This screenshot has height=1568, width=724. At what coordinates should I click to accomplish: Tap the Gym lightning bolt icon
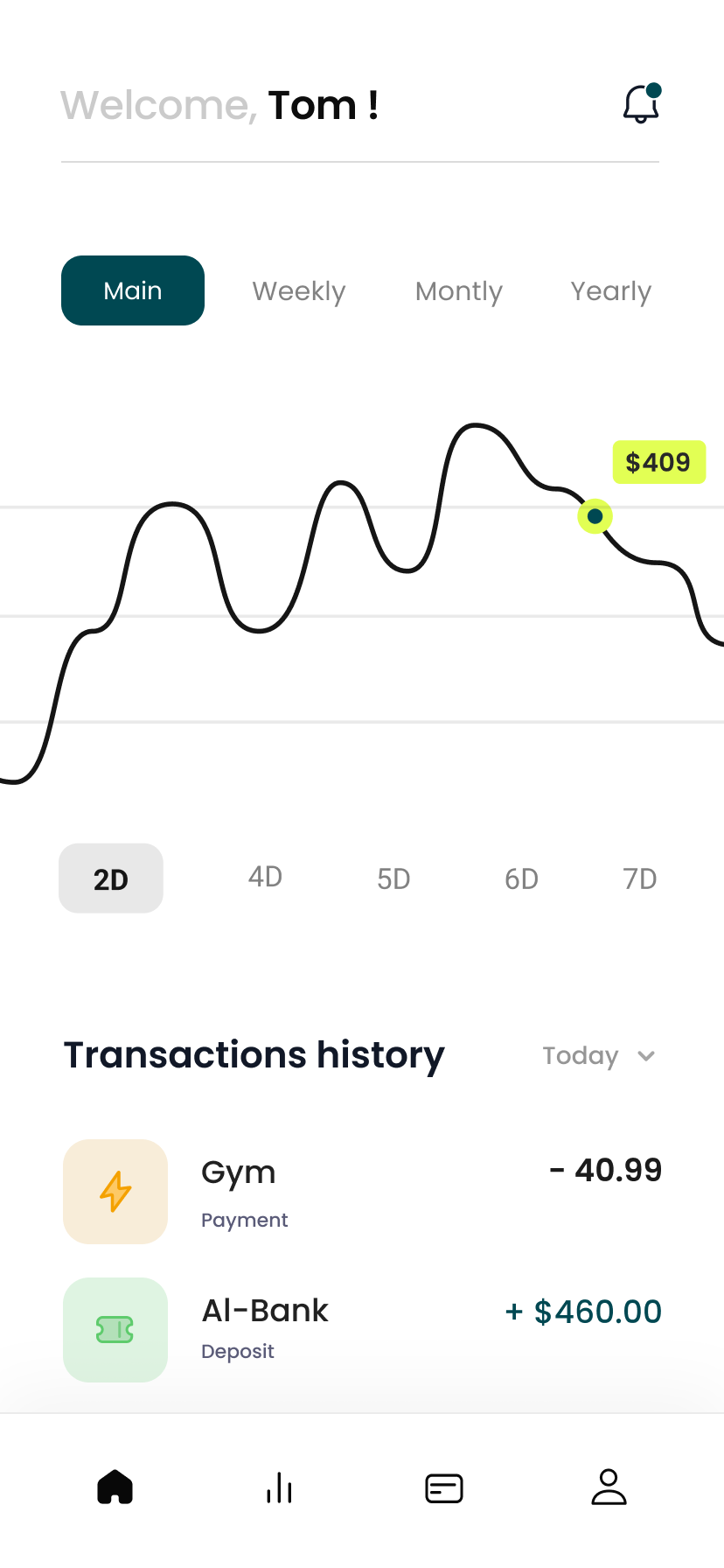click(x=115, y=1191)
